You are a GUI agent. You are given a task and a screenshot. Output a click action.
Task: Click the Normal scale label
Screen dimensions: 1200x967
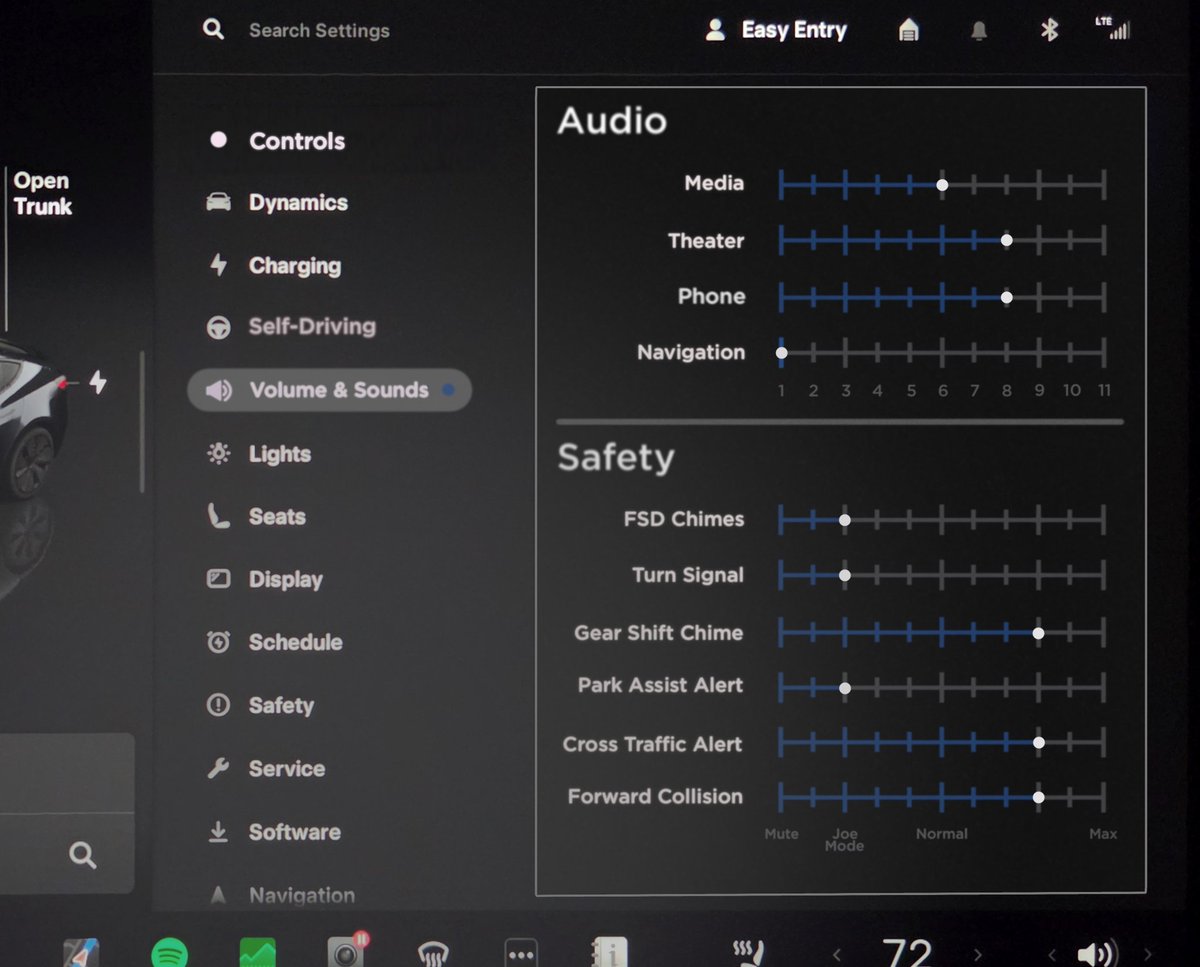tap(942, 834)
